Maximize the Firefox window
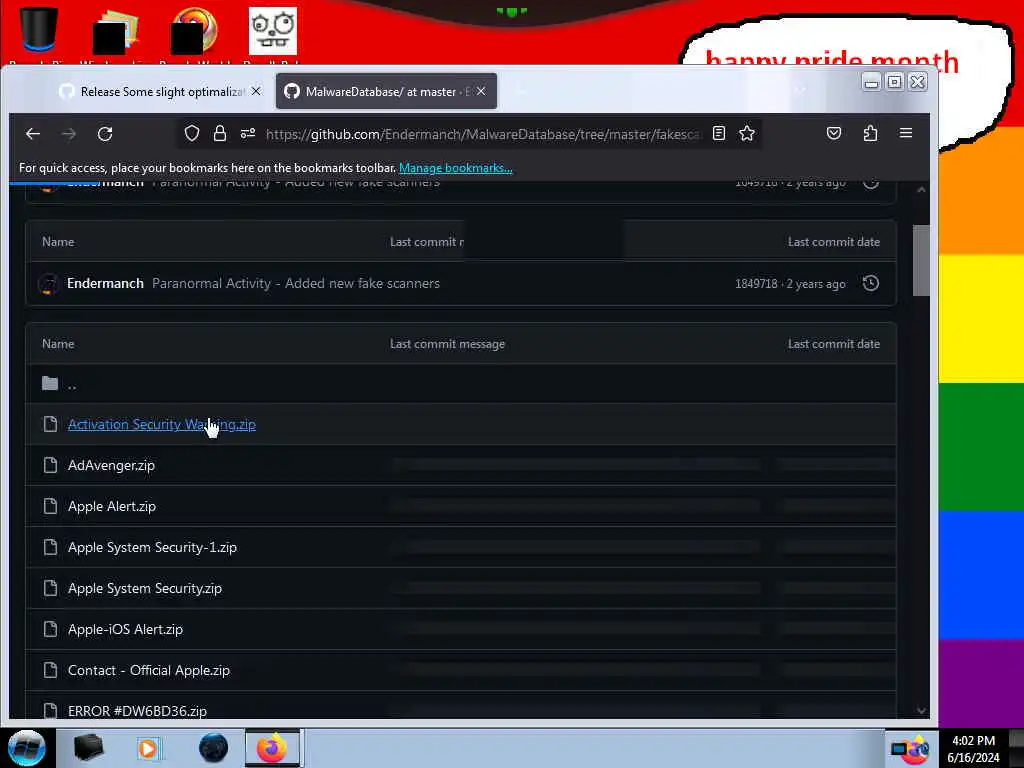This screenshot has height=768, width=1024. (895, 82)
